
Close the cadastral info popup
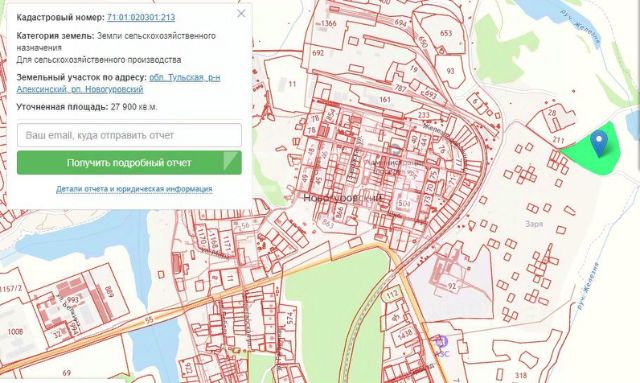241,13
